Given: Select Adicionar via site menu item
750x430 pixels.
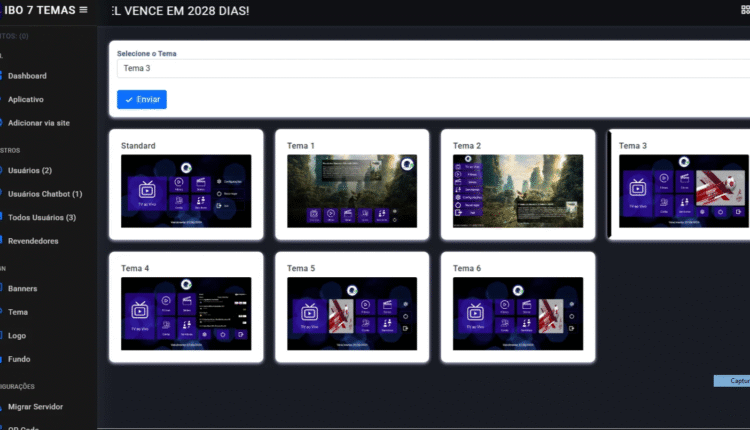Looking at the screenshot, I should 39,122.
